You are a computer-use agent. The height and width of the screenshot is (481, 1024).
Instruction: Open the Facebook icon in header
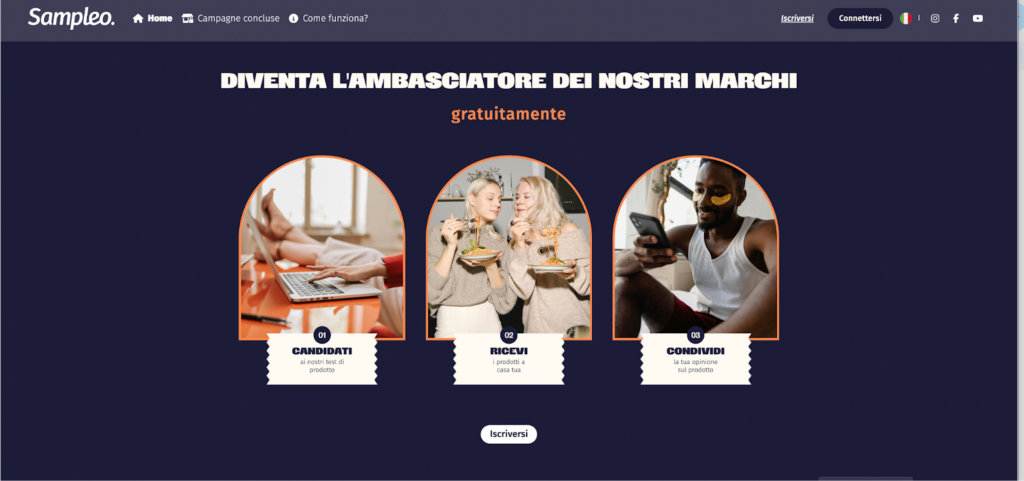click(x=956, y=18)
